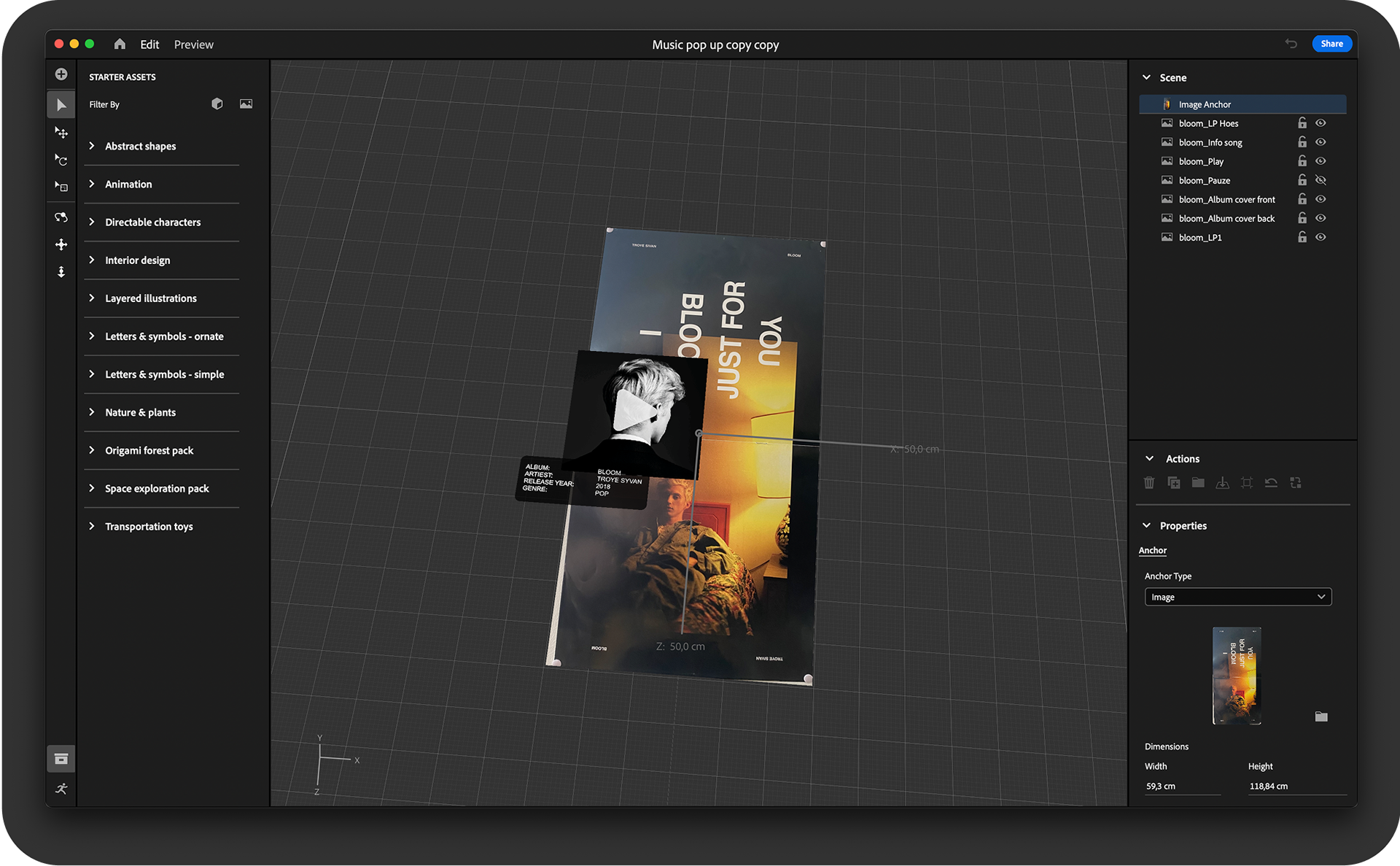Toggle lock on bloom_Play layer

(1302, 161)
